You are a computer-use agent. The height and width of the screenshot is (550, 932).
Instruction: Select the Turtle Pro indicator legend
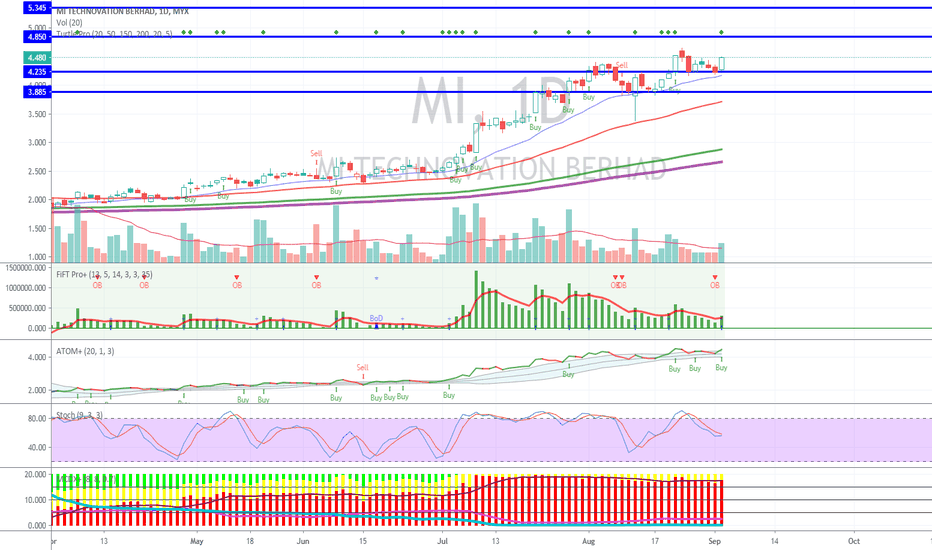click(114, 34)
